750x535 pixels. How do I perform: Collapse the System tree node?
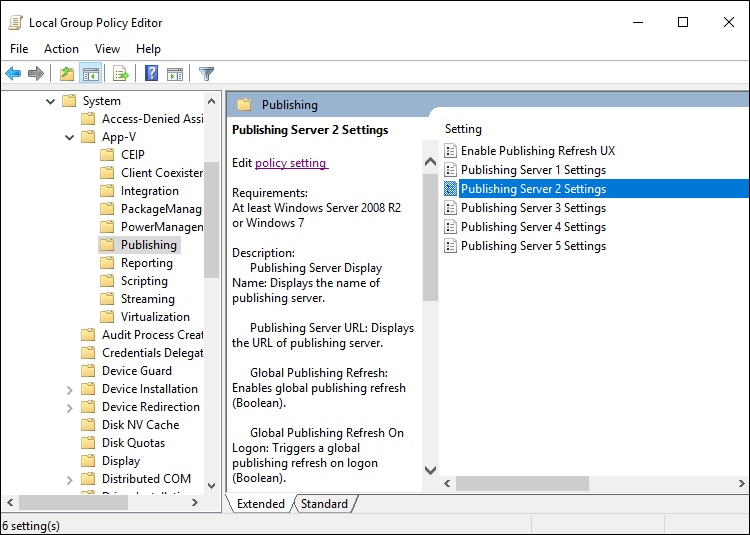(50, 101)
